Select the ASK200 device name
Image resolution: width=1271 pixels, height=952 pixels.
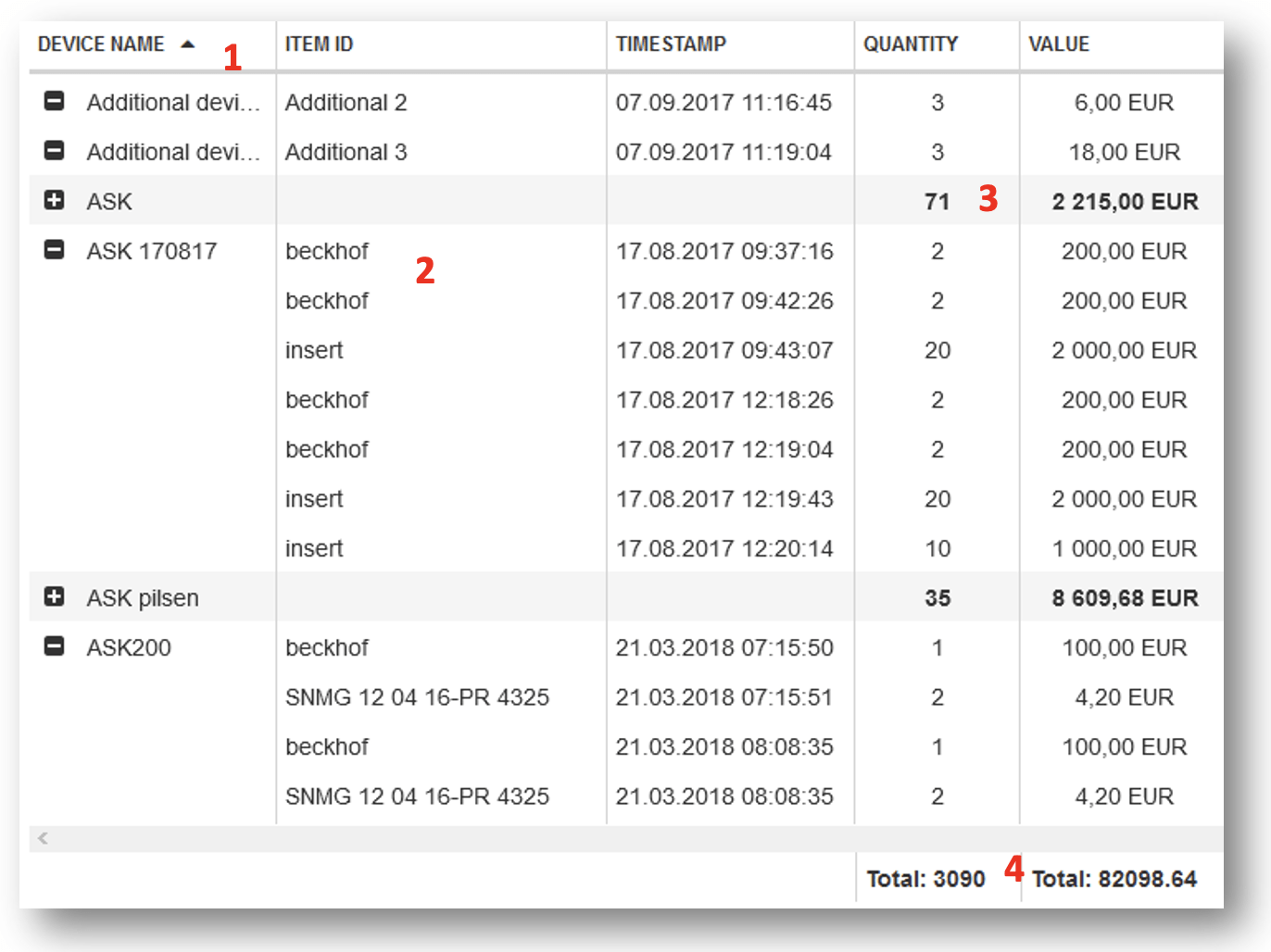click(x=129, y=647)
